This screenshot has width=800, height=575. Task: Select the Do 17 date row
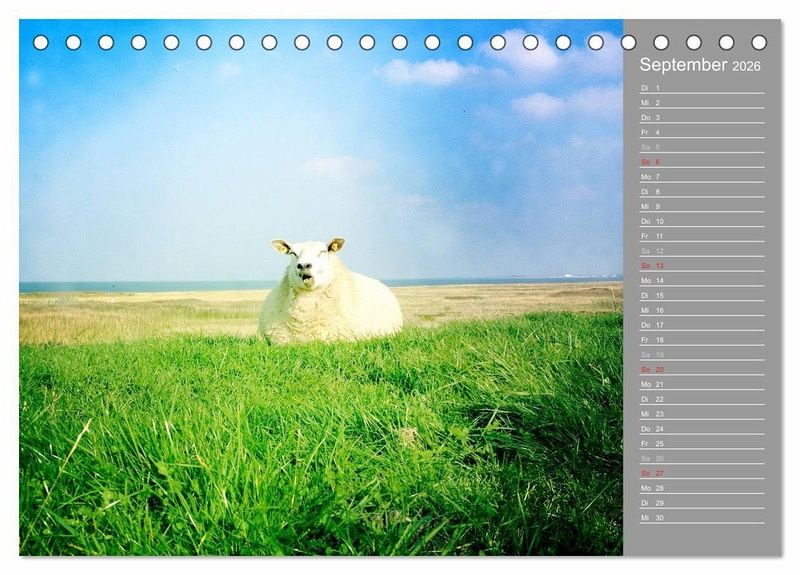coord(701,325)
